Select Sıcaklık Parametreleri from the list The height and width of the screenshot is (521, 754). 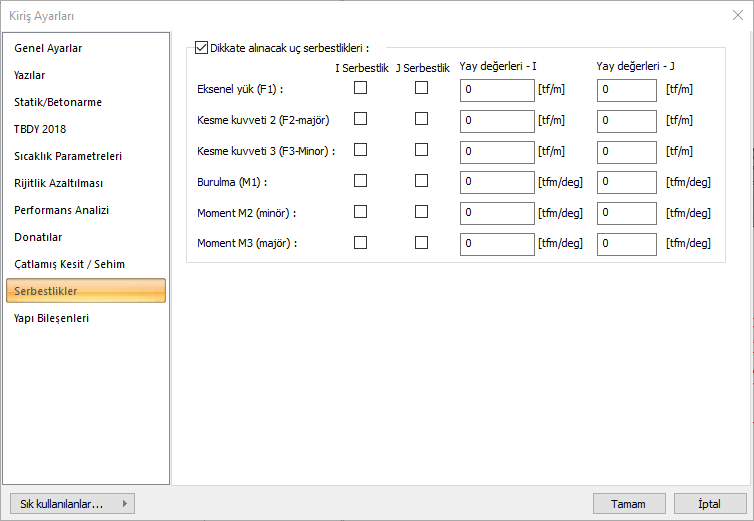[x=68, y=156]
